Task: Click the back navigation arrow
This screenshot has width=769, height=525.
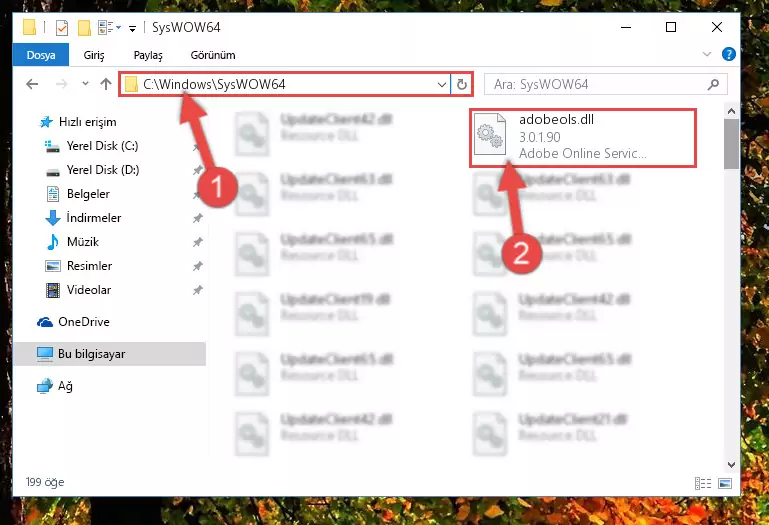Action: (32, 84)
